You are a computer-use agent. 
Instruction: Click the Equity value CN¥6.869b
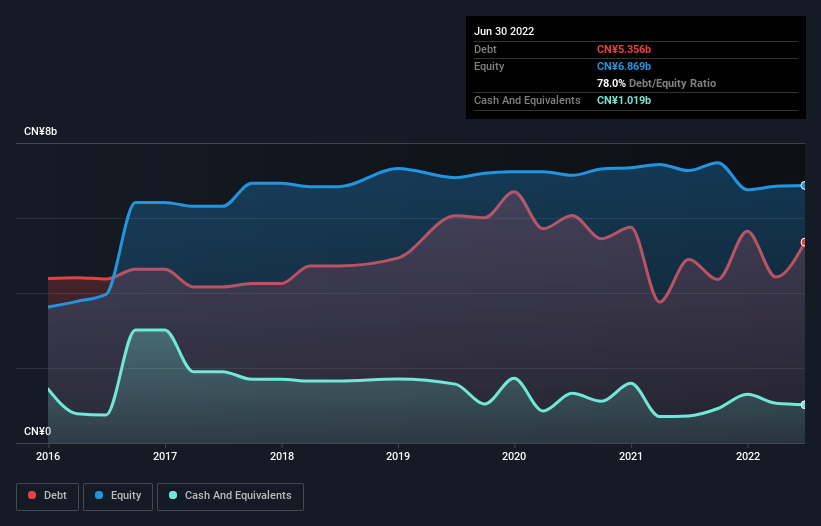[x=624, y=66]
